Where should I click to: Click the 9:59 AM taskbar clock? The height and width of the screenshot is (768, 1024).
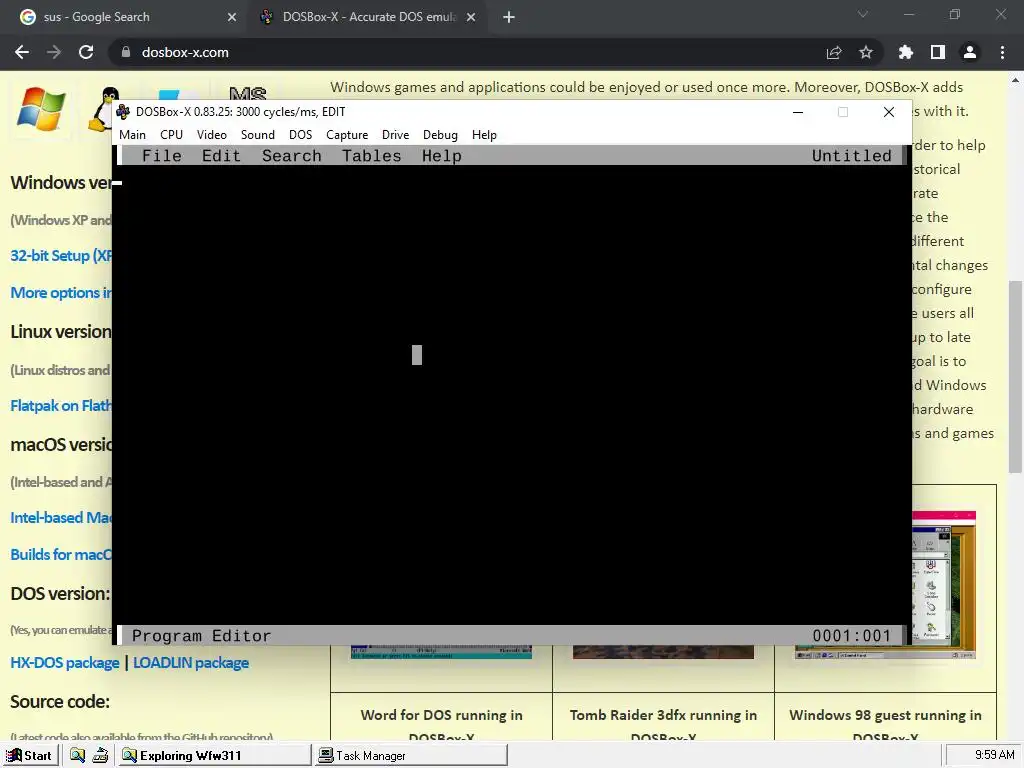point(994,755)
